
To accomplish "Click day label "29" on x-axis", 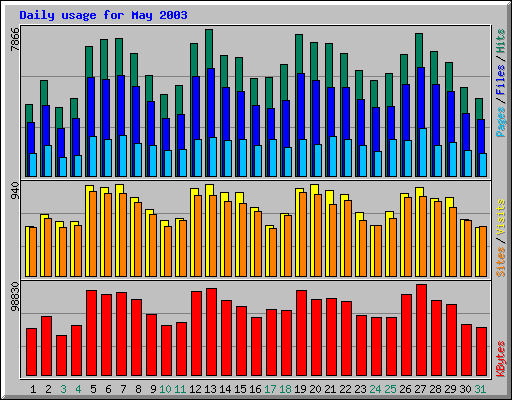I will [x=450, y=389].
